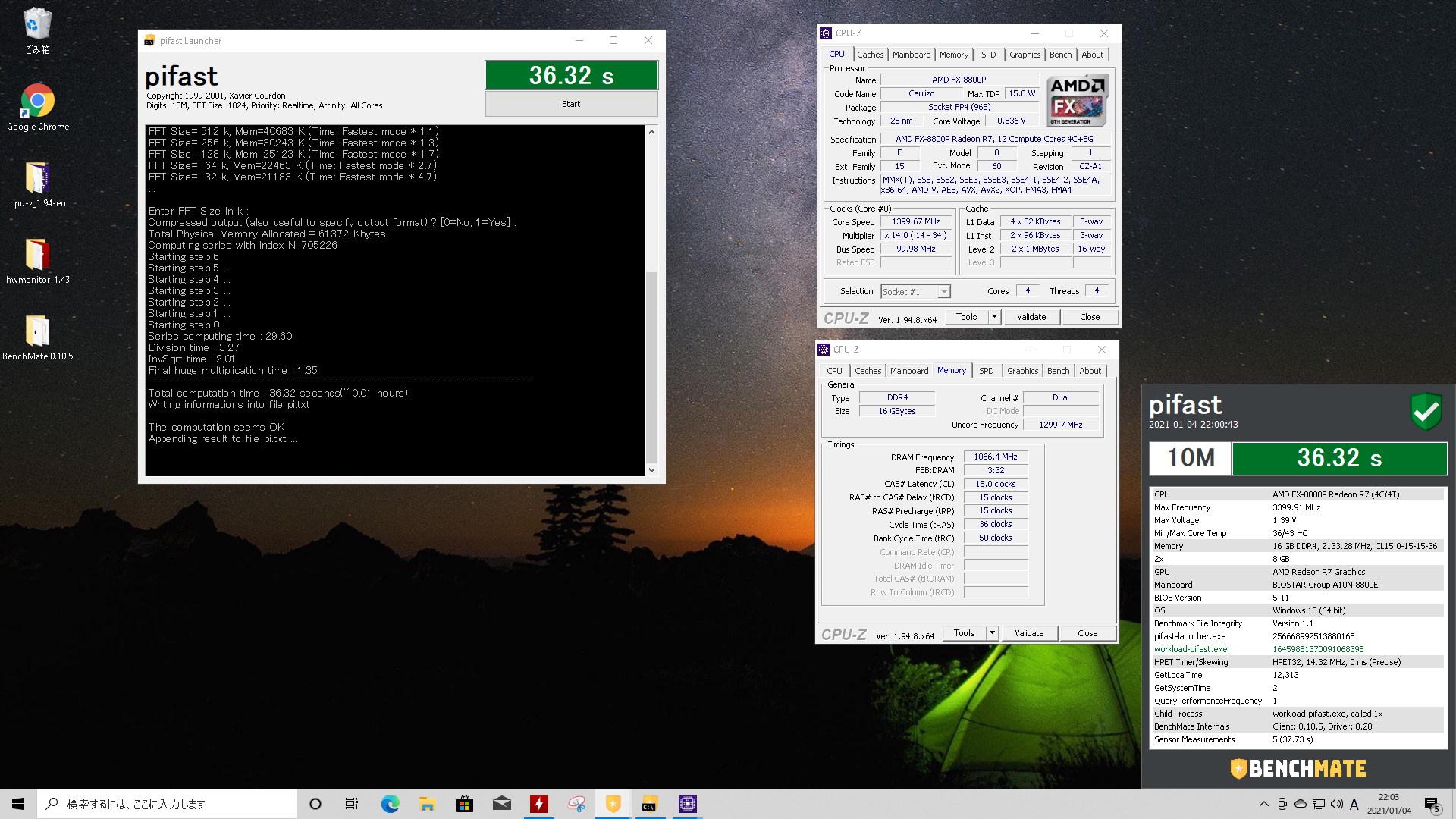Open the OneDrive cloud tray icon

[1301, 804]
